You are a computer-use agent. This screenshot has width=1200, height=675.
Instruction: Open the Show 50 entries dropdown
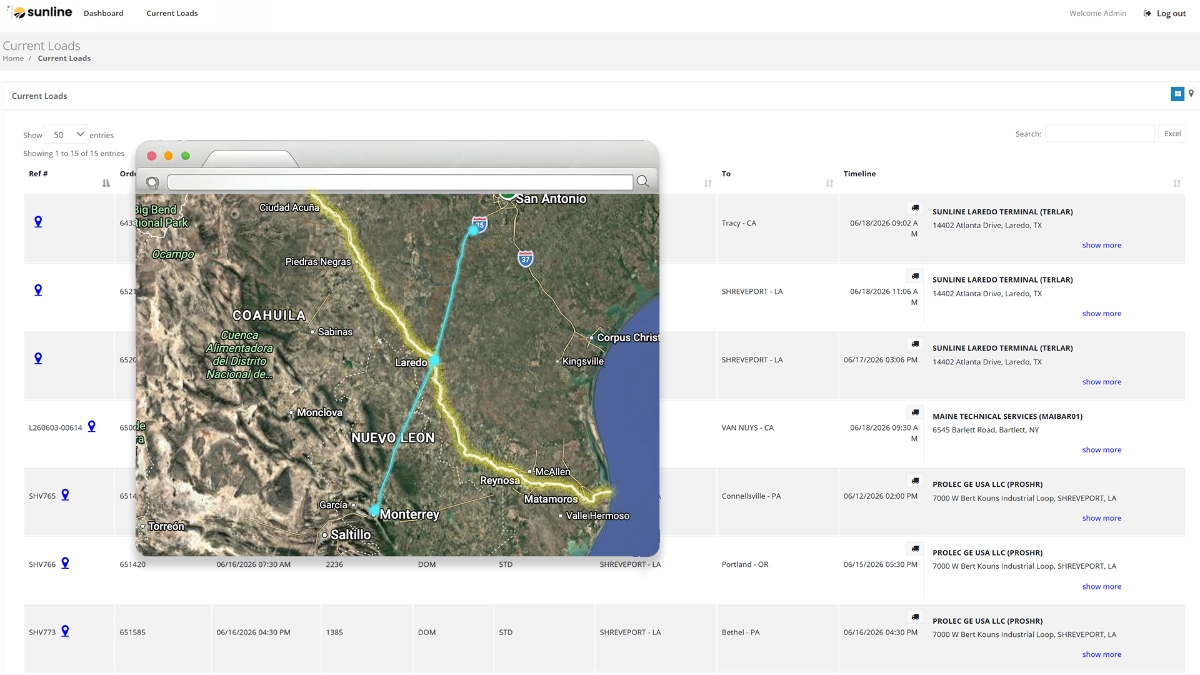click(66, 134)
